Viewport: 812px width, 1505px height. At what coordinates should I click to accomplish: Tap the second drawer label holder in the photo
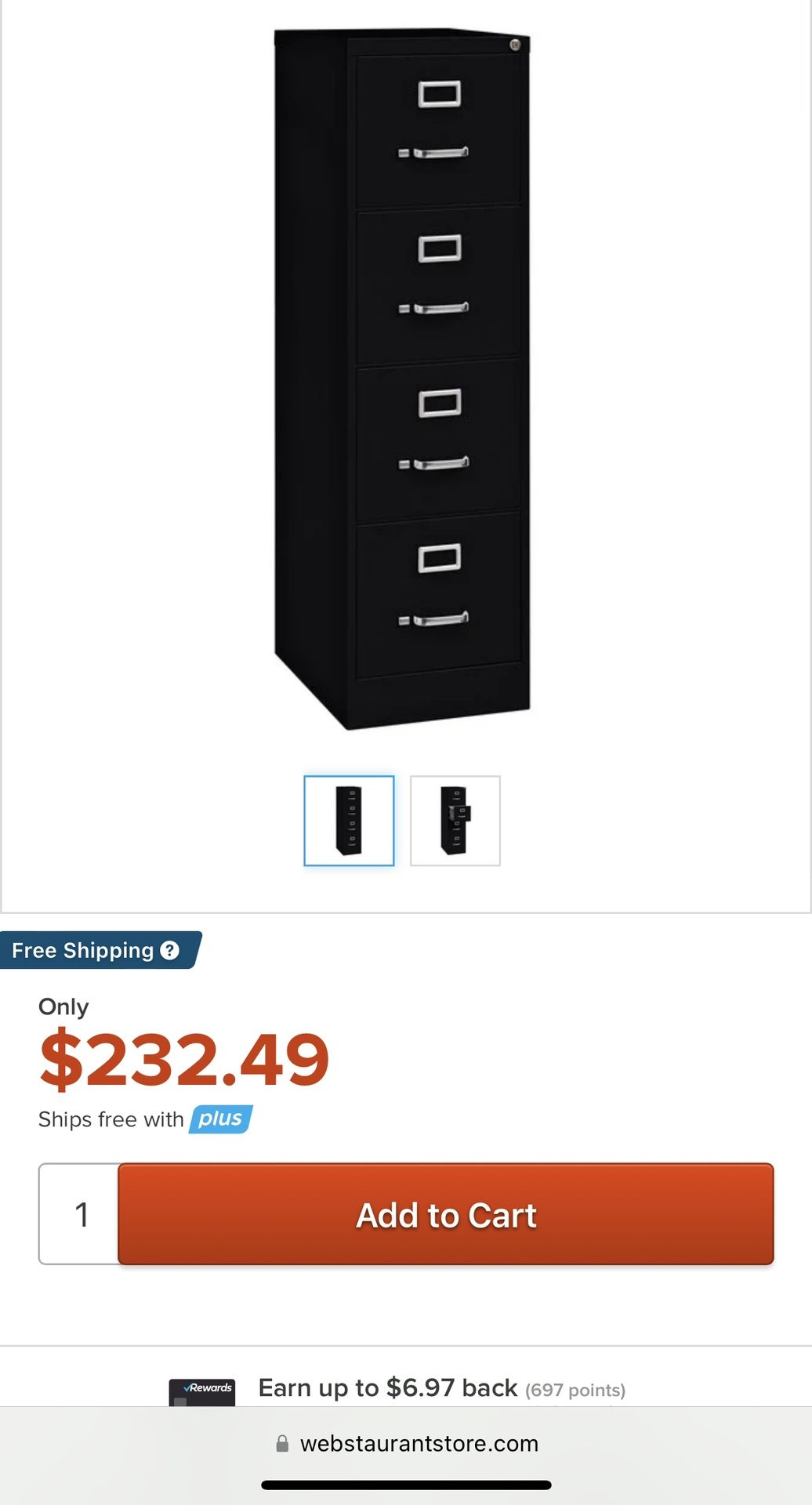point(439,248)
